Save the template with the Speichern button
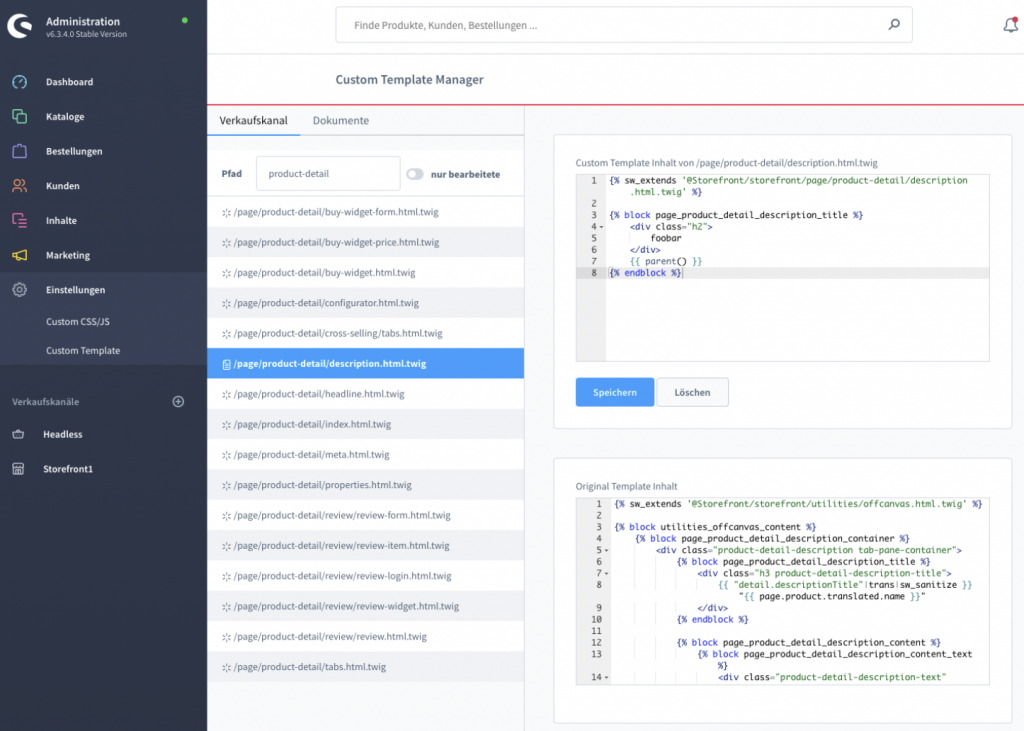The image size is (1024, 731). (x=614, y=392)
